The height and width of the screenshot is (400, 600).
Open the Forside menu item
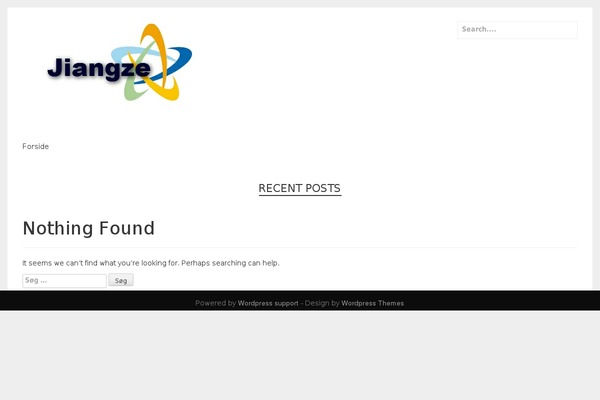(x=36, y=146)
